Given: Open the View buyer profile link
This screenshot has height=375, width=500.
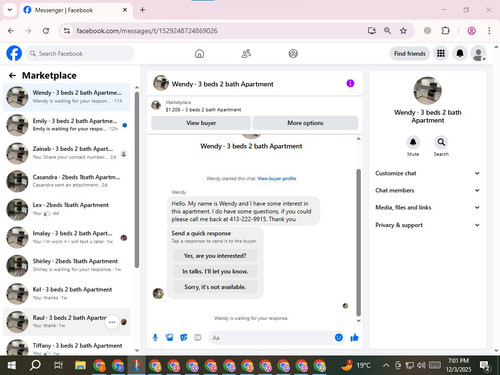Looking at the screenshot, I should [x=277, y=179].
